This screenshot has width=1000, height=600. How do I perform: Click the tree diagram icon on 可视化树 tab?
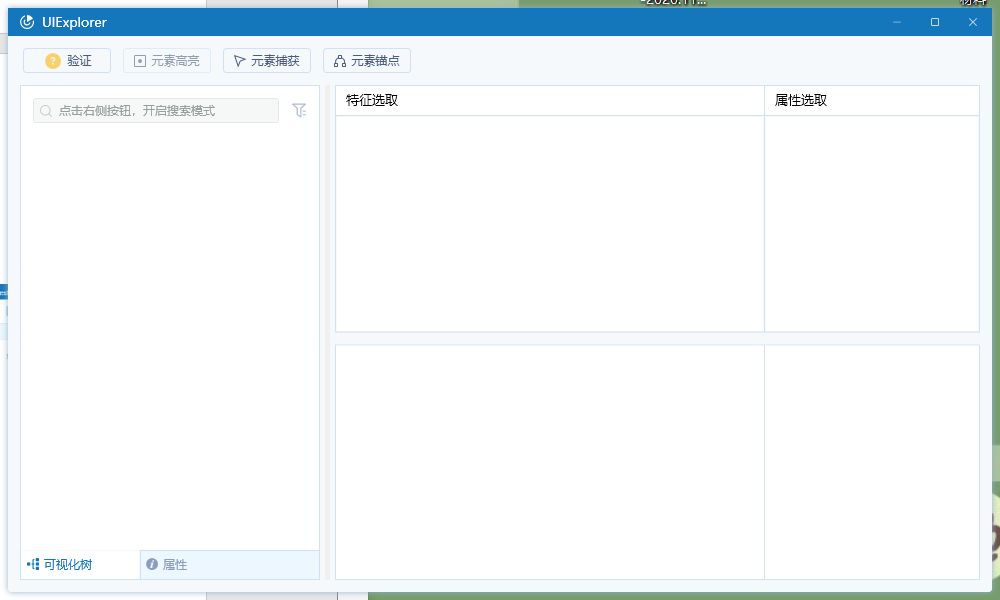pyautogui.click(x=34, y=564)
